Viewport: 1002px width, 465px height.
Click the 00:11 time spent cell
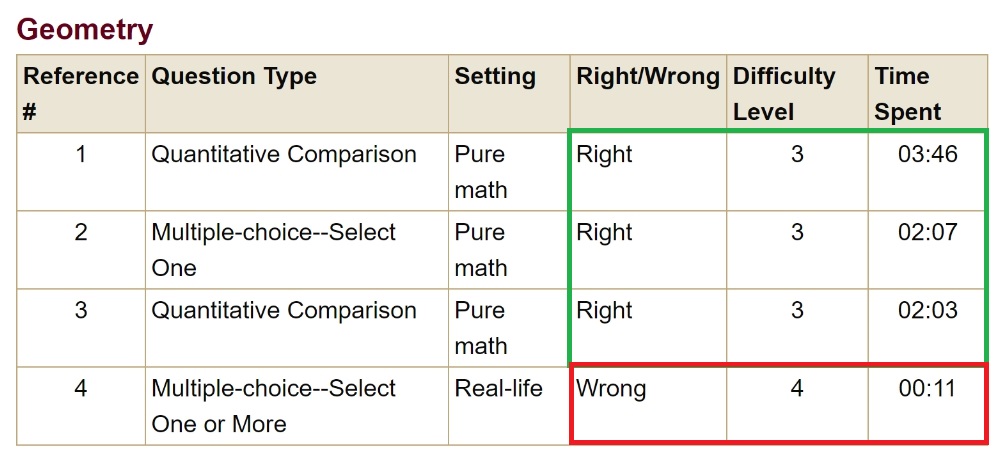pyautogui.click(x=927, y=389)
